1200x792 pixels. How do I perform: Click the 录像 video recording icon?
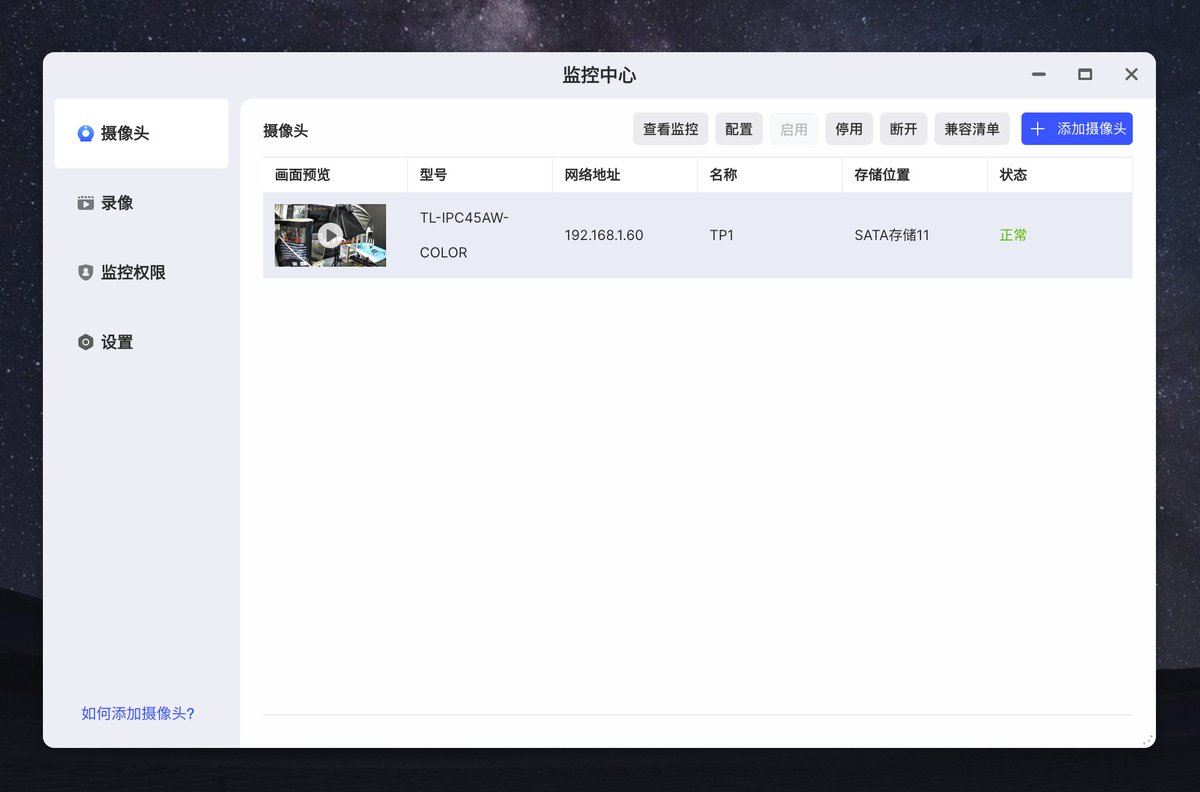point(85,201)
